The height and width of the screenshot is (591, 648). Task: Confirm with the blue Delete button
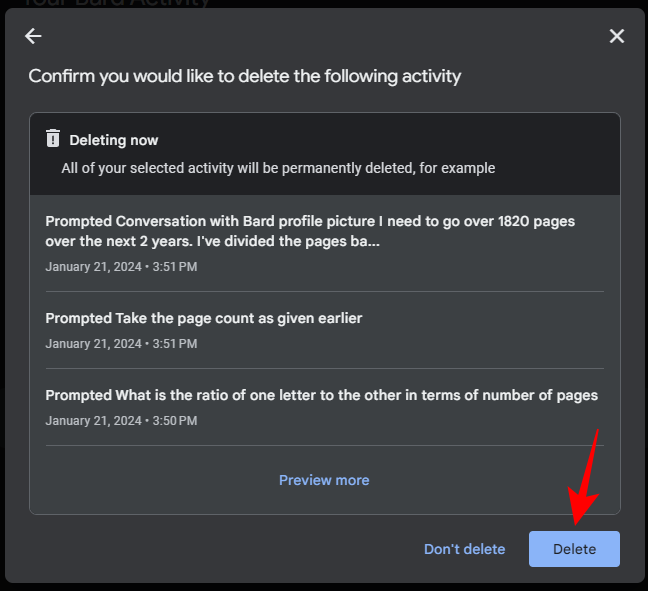coord(574,549)
